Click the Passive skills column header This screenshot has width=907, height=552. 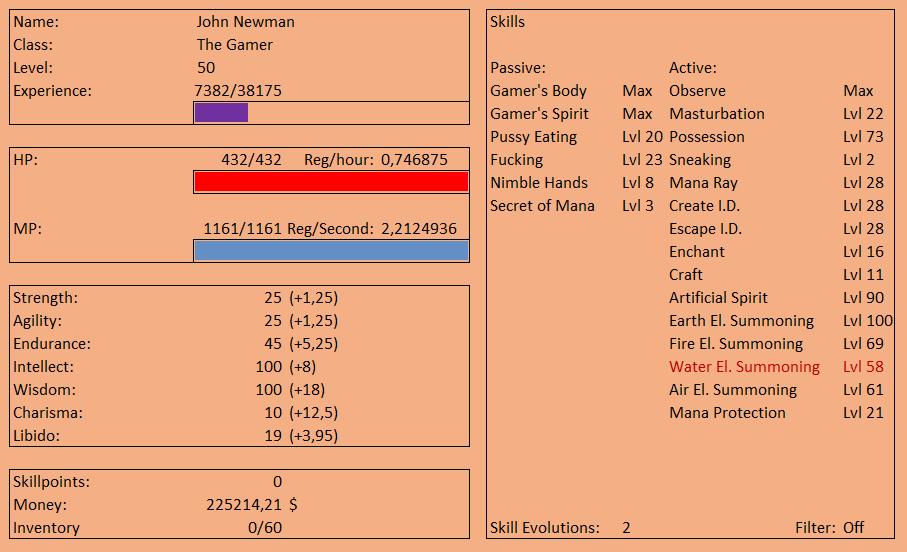pyautogui.click(x=518, y=68)
